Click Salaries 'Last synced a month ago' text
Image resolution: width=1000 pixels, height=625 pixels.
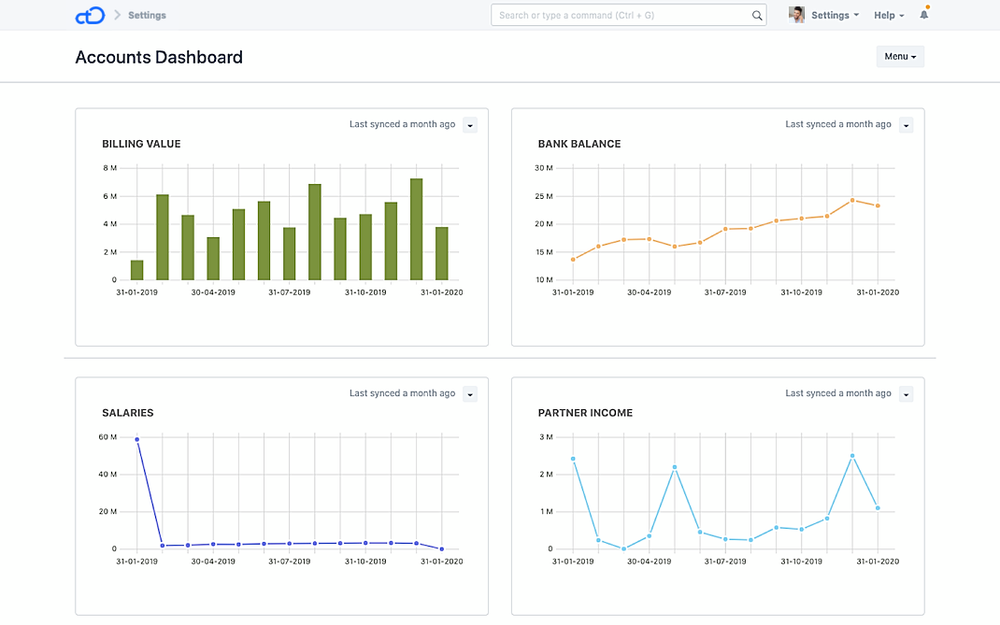click(402, 393)
